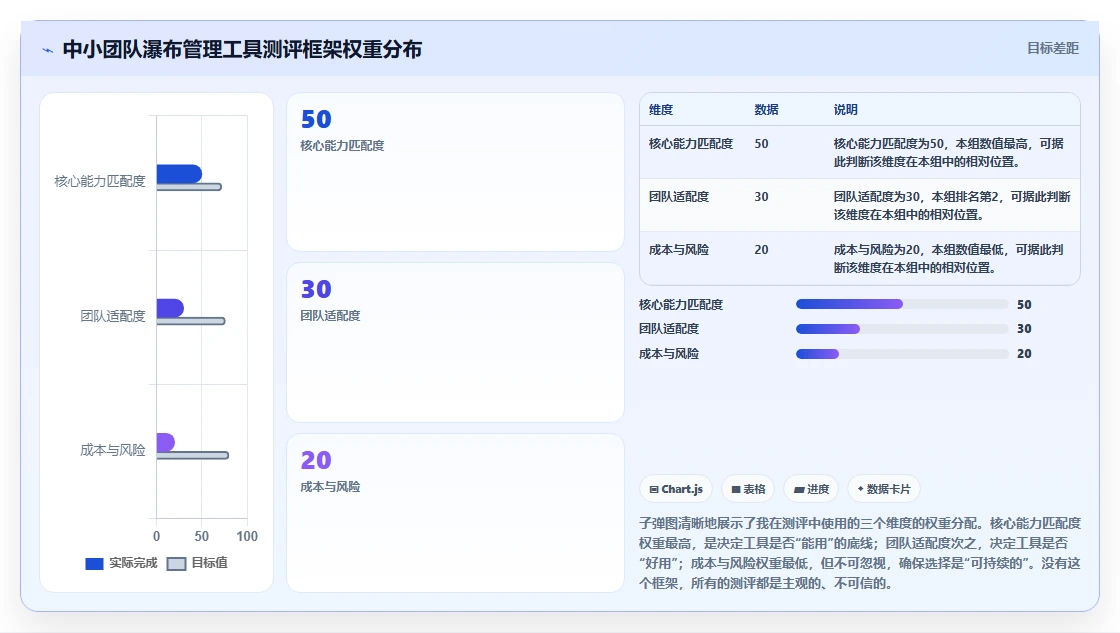Click the 团队适配度为30 description cell
This screenshot has width=1120, height=633.
[951, 206]
